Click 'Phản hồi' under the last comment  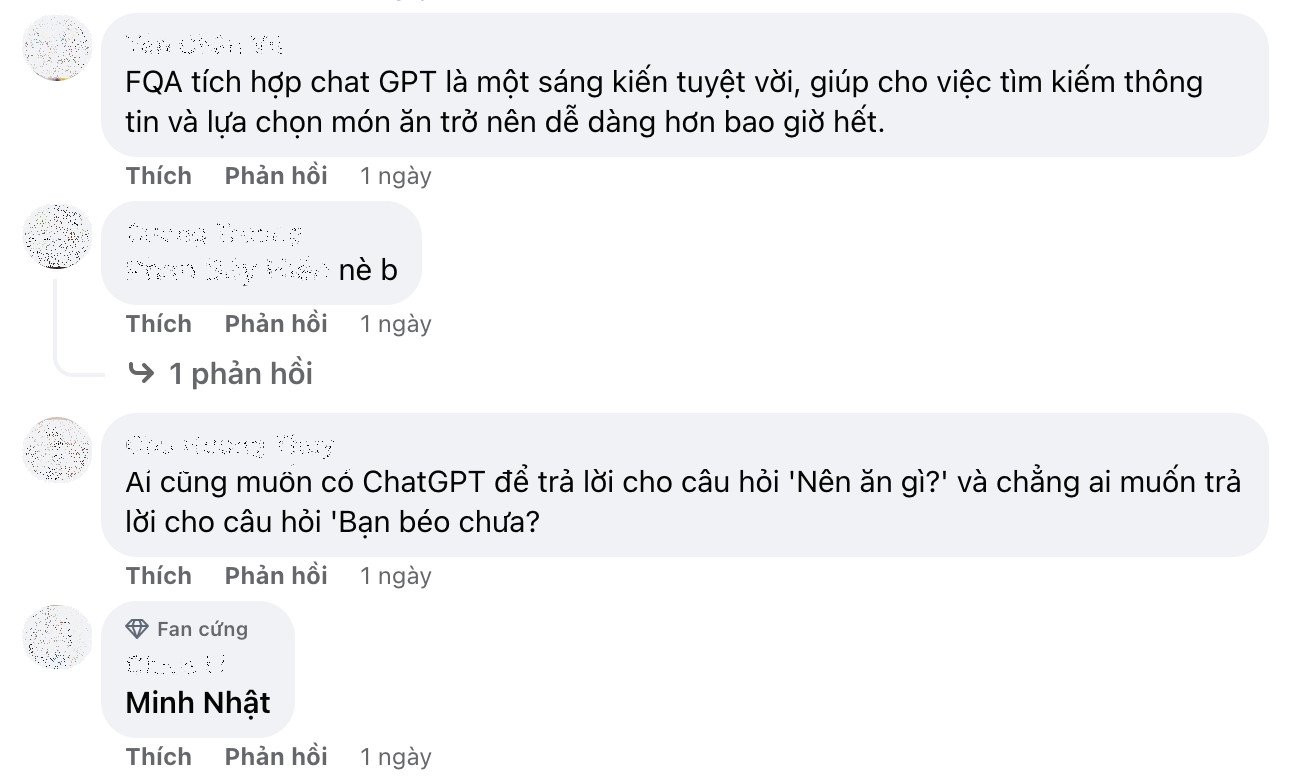click(276, 756)
